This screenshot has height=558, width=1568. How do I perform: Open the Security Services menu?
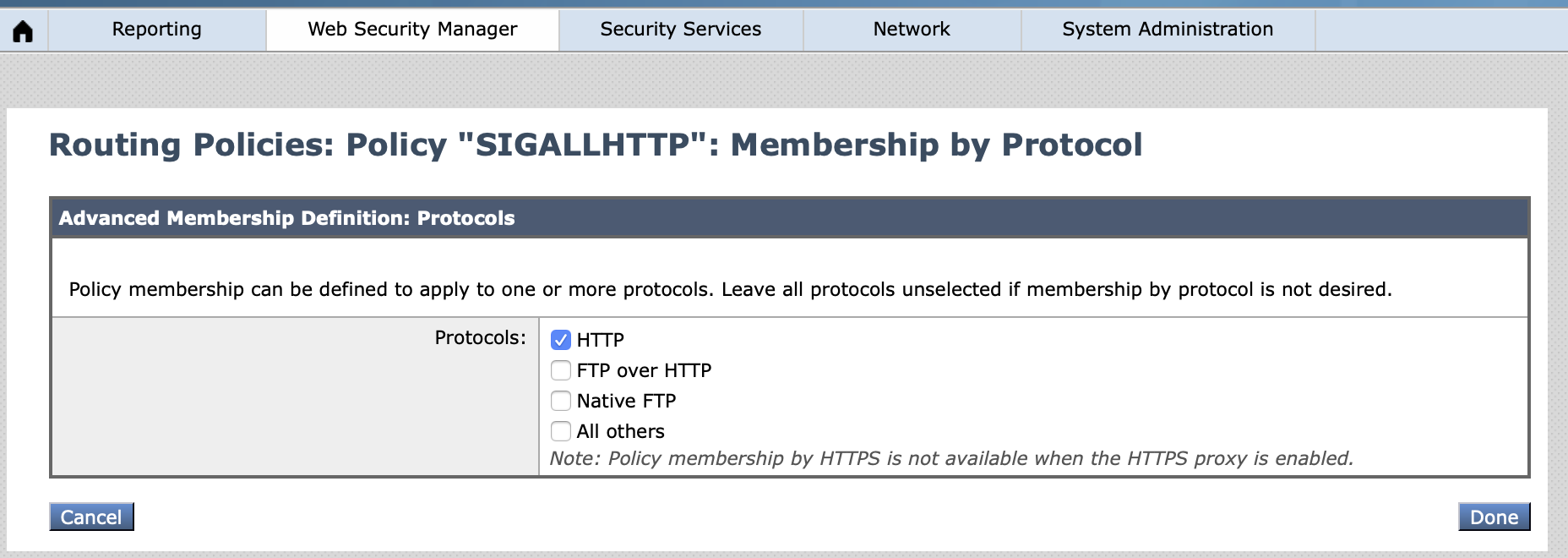(680, 30)
